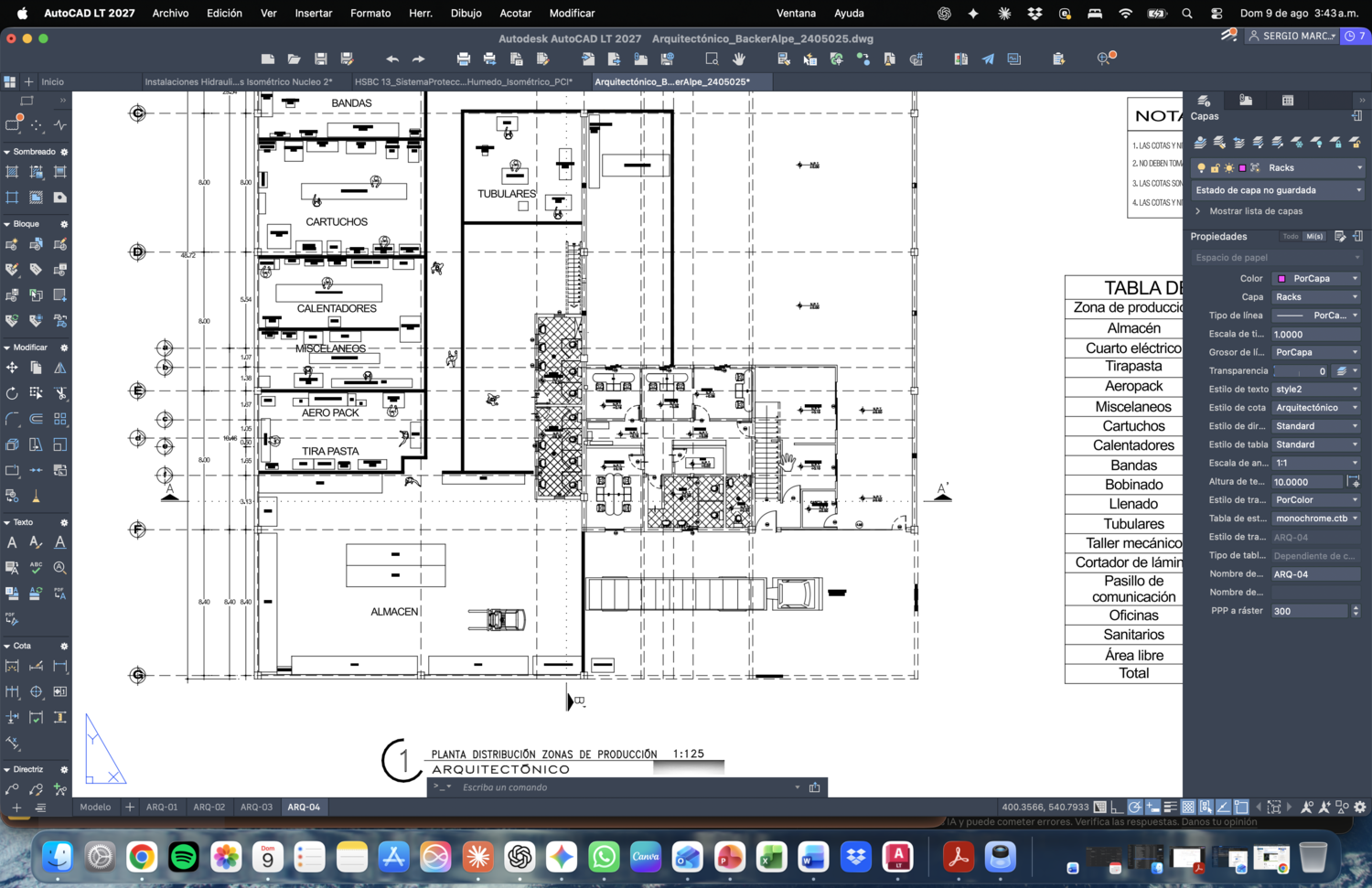
Task: Select the Move tool in Modificar panel
Action: click(x=12, y=368)
